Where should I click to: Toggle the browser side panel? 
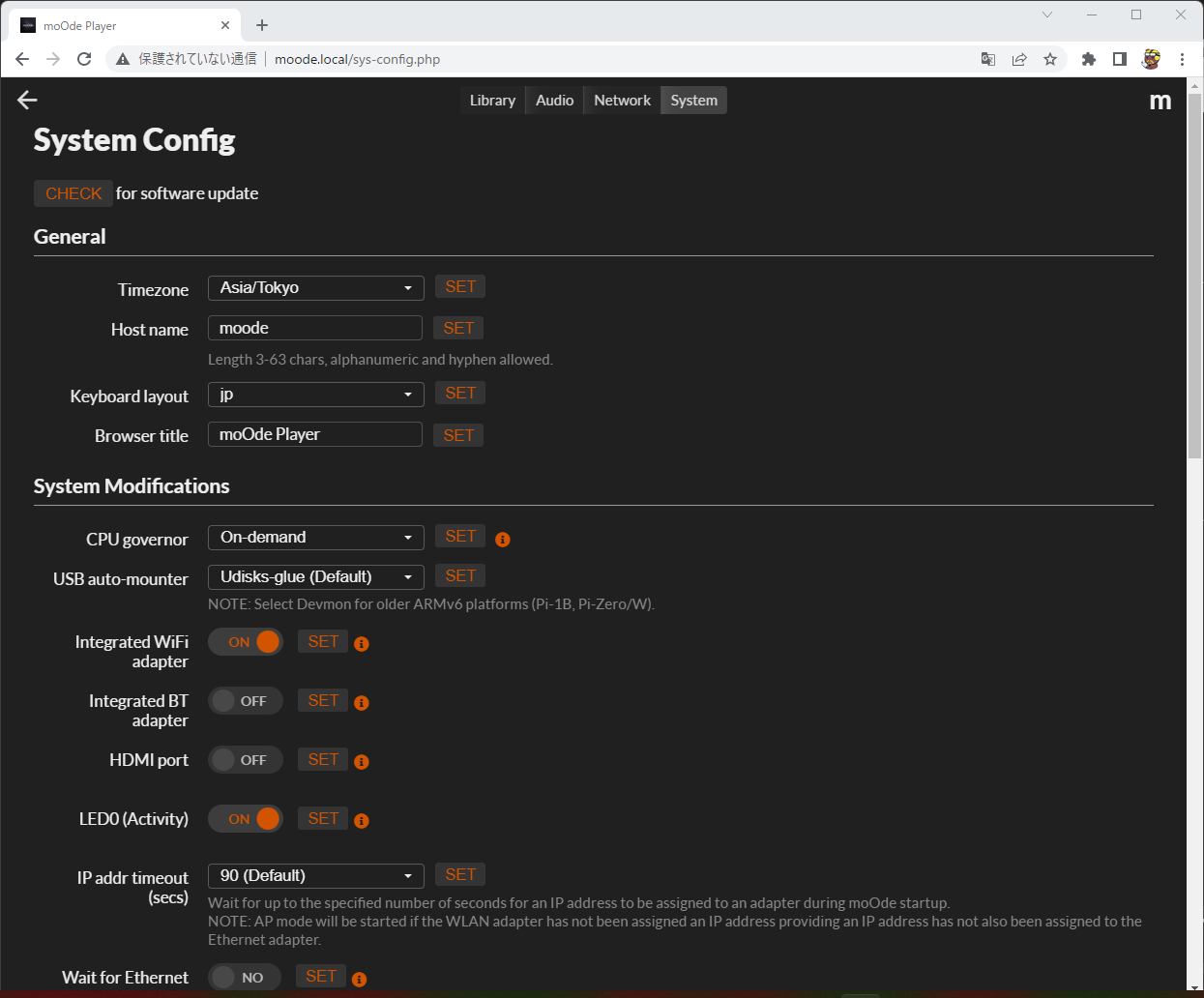(1120, 59)
